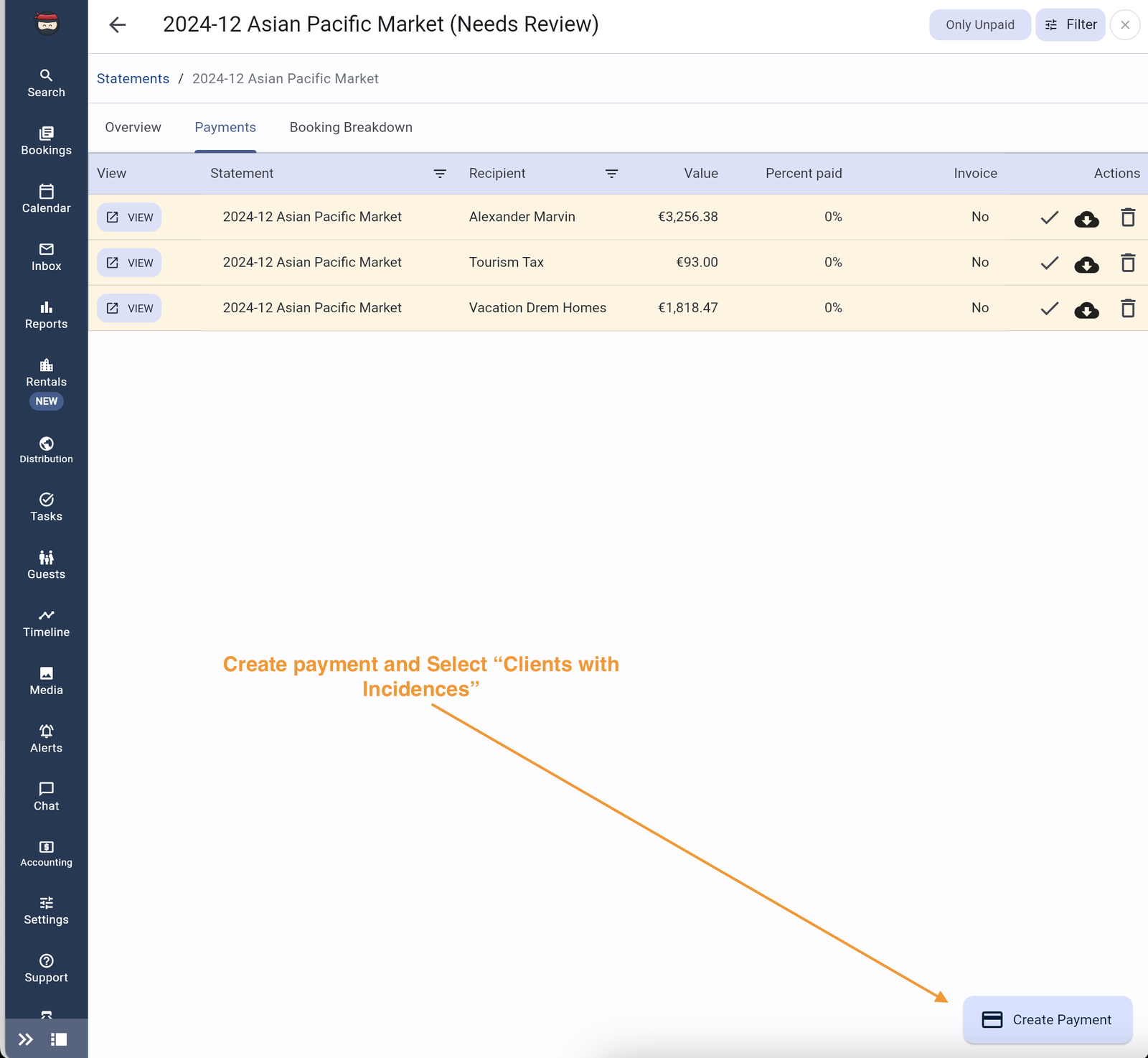
Task: Open Distribution in the sidebar
Action: click(x=46, y=450)
